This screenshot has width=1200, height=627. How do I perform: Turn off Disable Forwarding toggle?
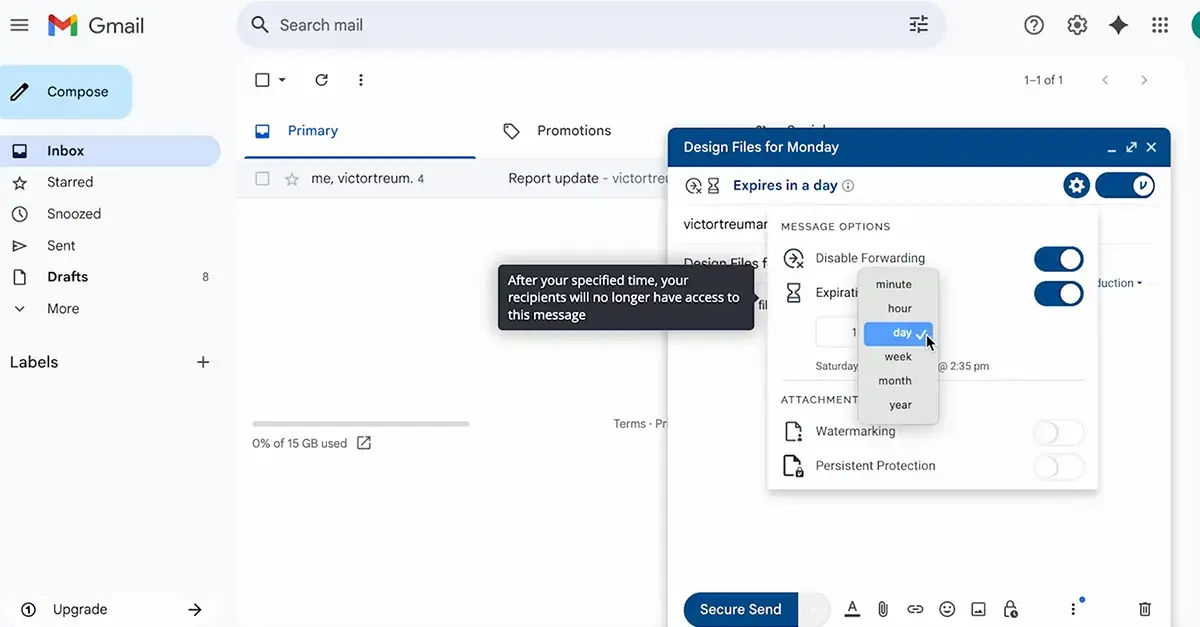(x=1058, y=259)
